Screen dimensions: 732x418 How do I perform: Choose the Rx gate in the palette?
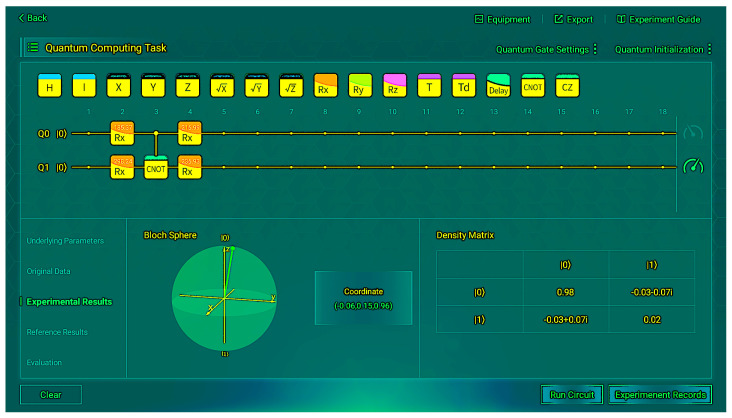325,85
